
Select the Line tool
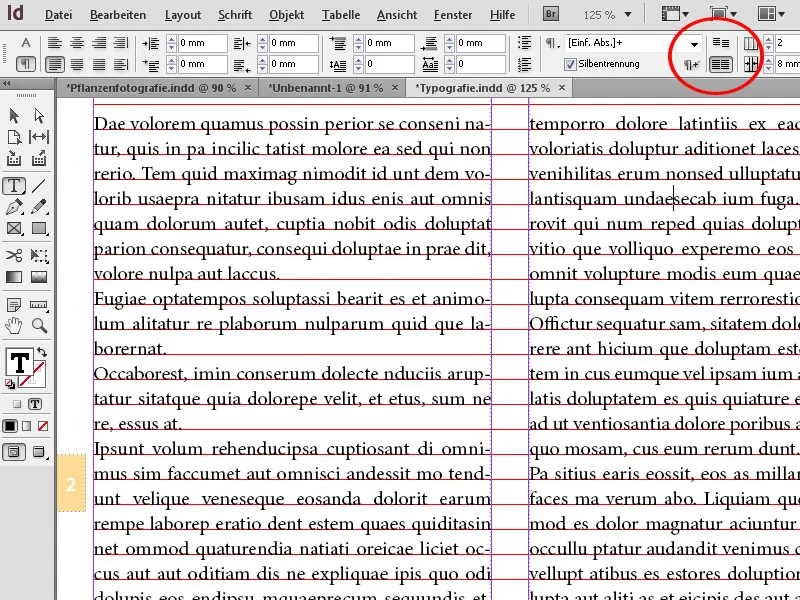pos(39,186)
